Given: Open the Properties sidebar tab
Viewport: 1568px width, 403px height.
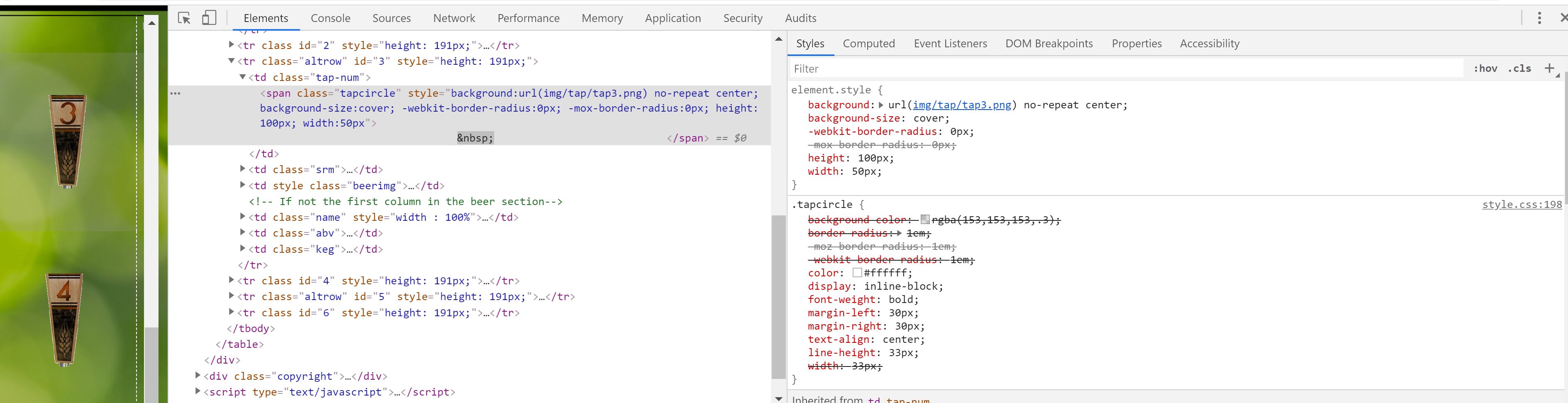Looking at the screenshot, I should point(1136,44).
